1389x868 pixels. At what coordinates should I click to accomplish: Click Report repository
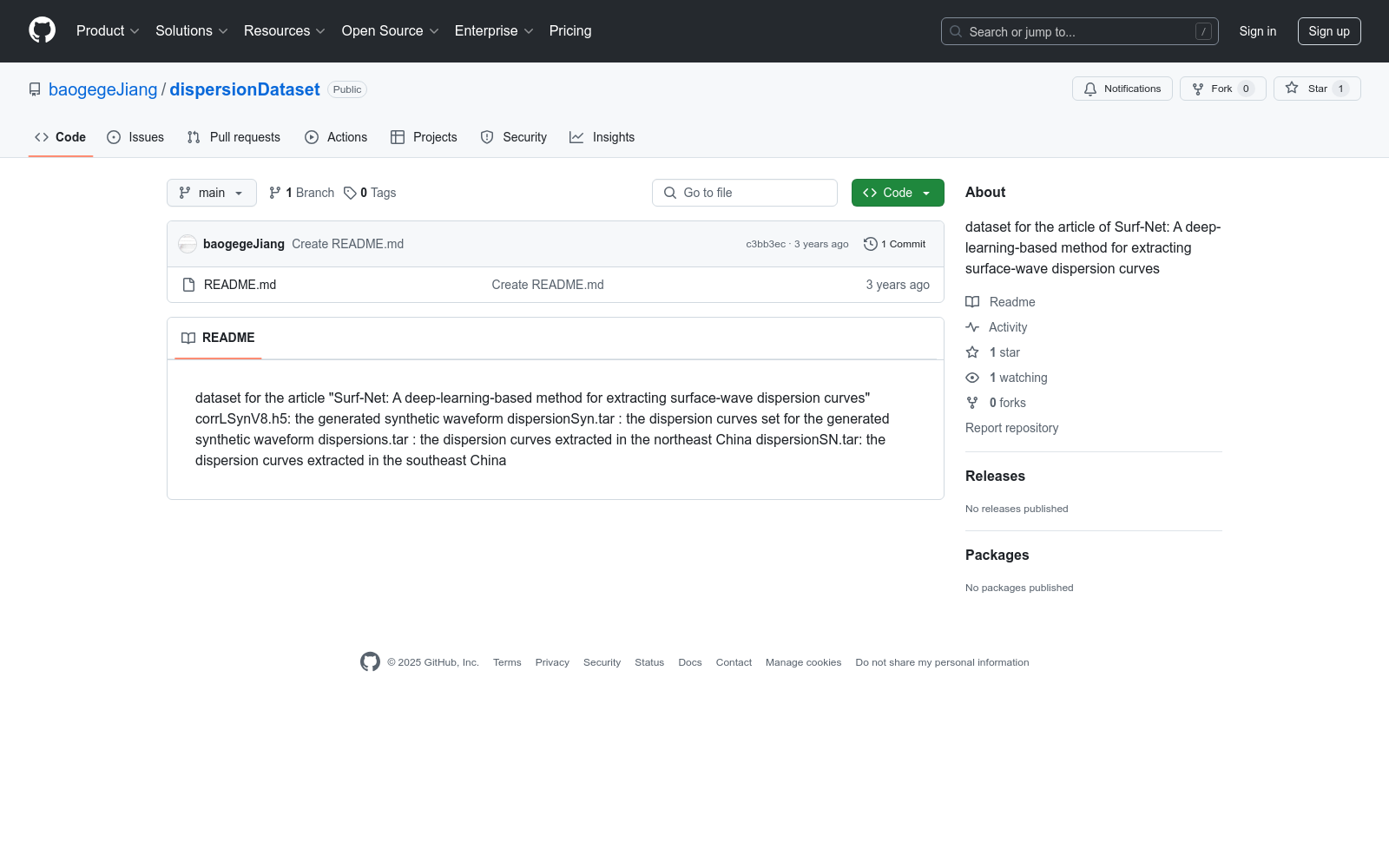pyautogui.click(x=1012, y=428)
